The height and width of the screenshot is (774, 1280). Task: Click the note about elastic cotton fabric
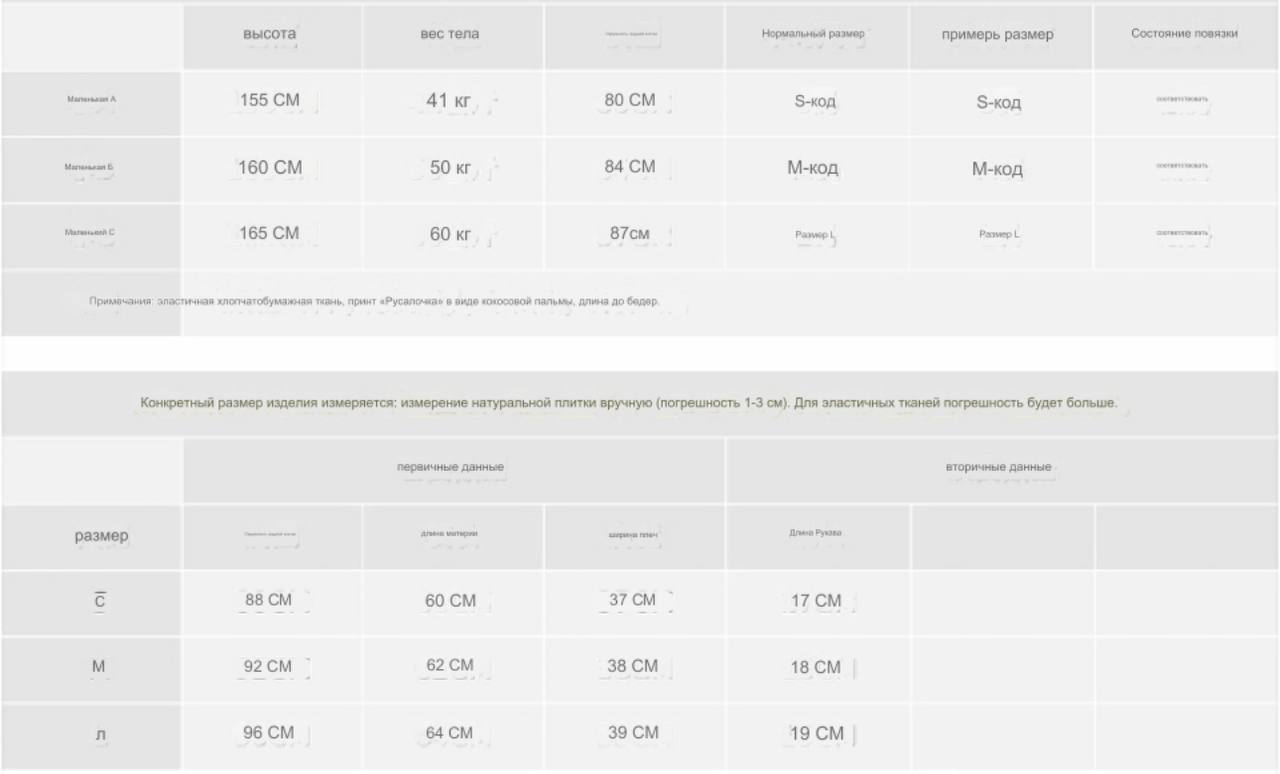click(x=374, y=301)
